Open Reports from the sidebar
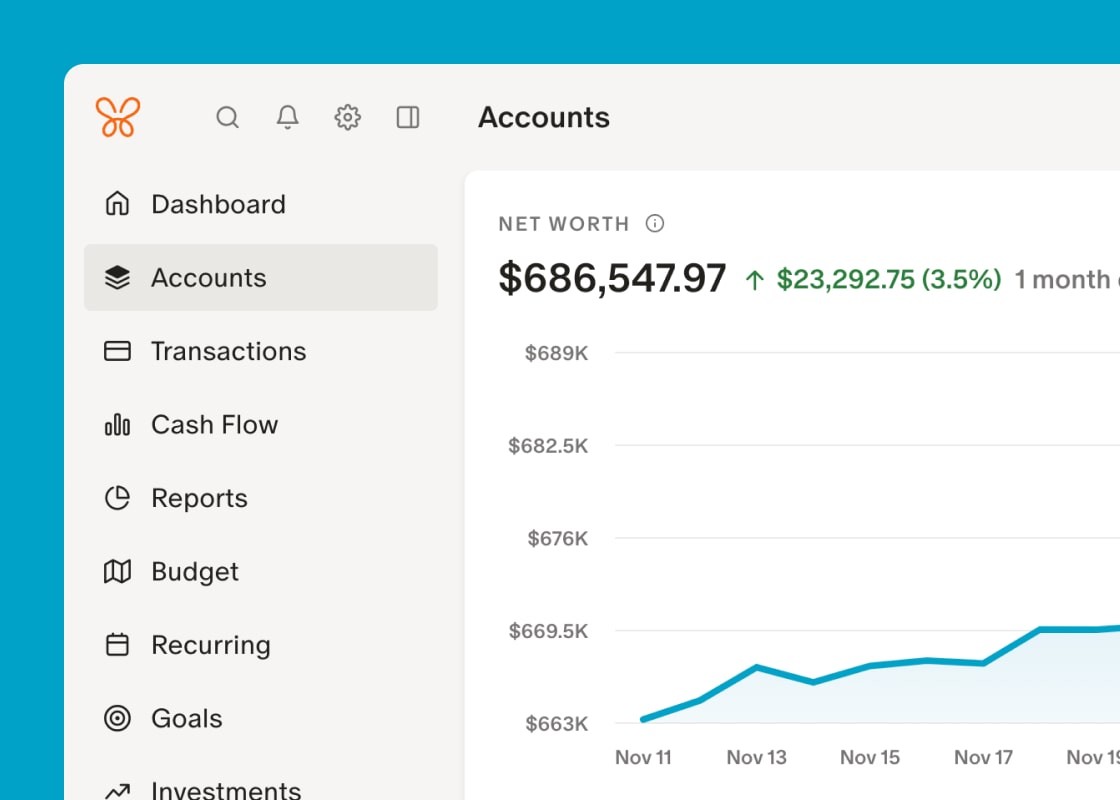 [x=261, y=498]
